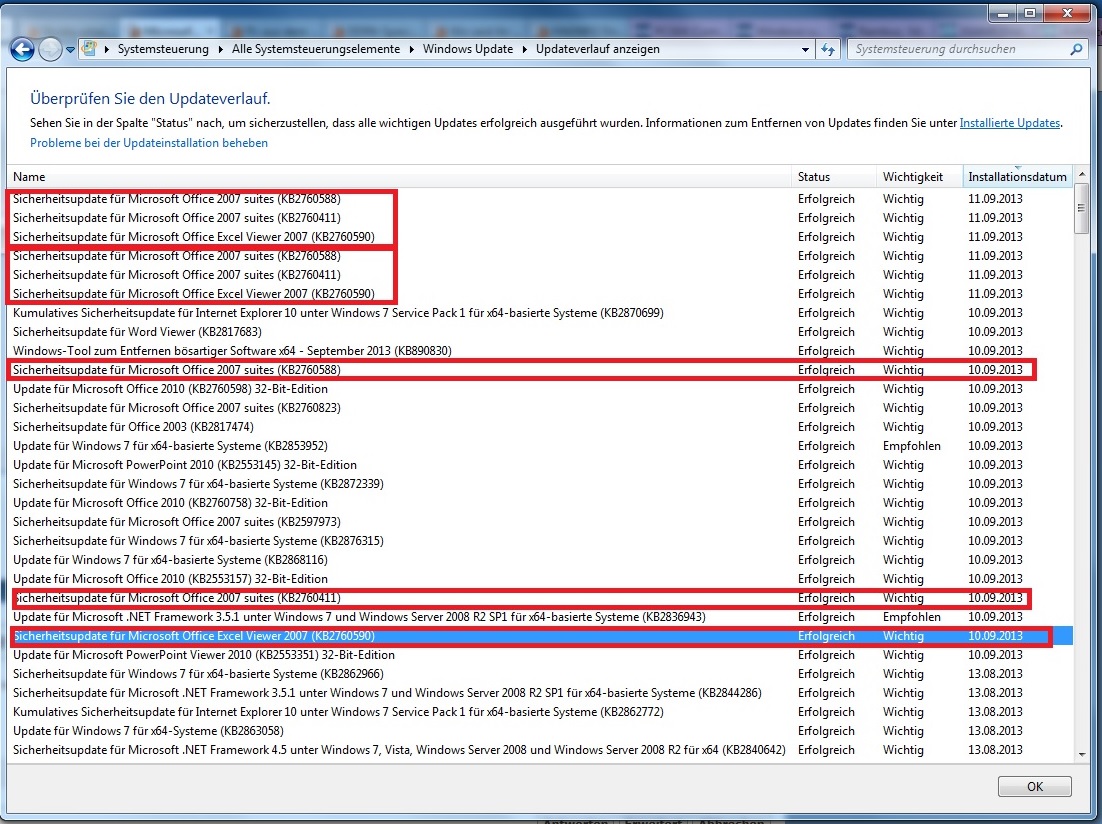Select PowerPoint 2010 (KB2553145) update row
This screenshot has height=824, width=1102.
click(x=540, y=465)
